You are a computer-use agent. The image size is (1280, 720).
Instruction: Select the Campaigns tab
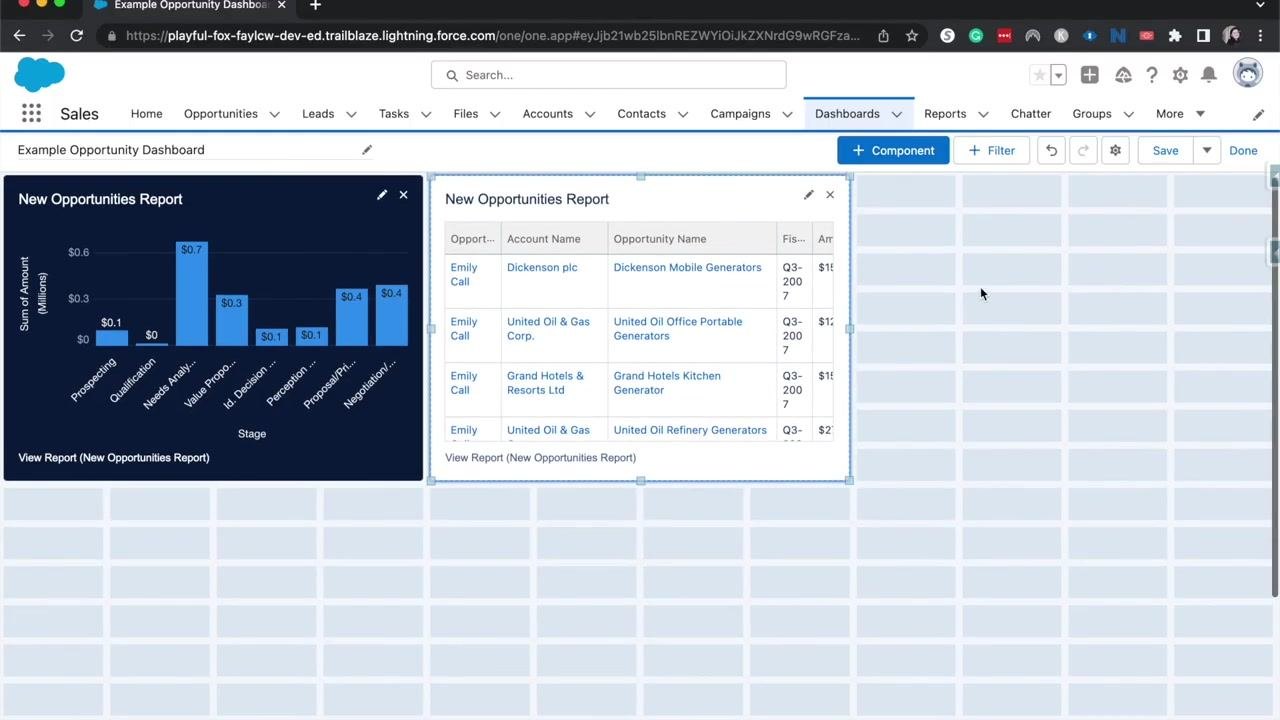pos(740,114)
